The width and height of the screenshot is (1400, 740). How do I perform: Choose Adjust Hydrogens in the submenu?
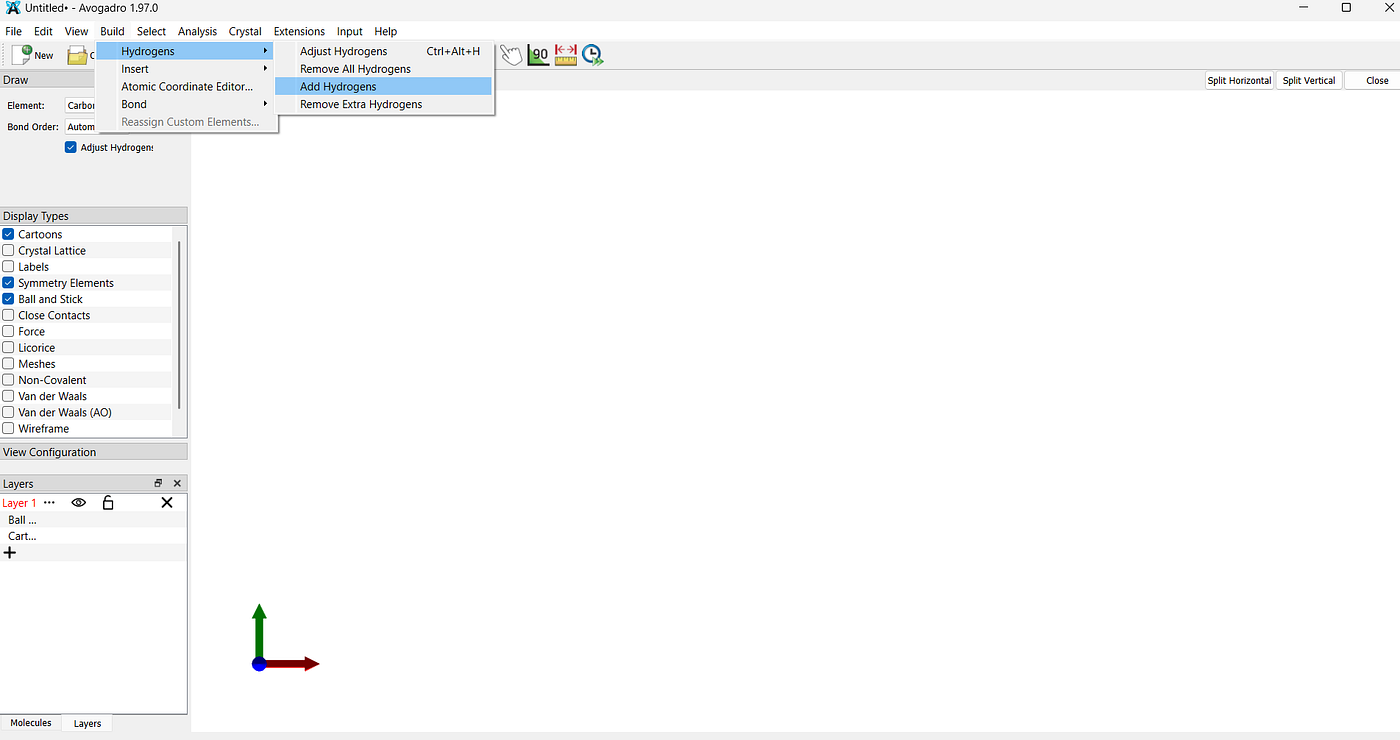click(384, 51)
